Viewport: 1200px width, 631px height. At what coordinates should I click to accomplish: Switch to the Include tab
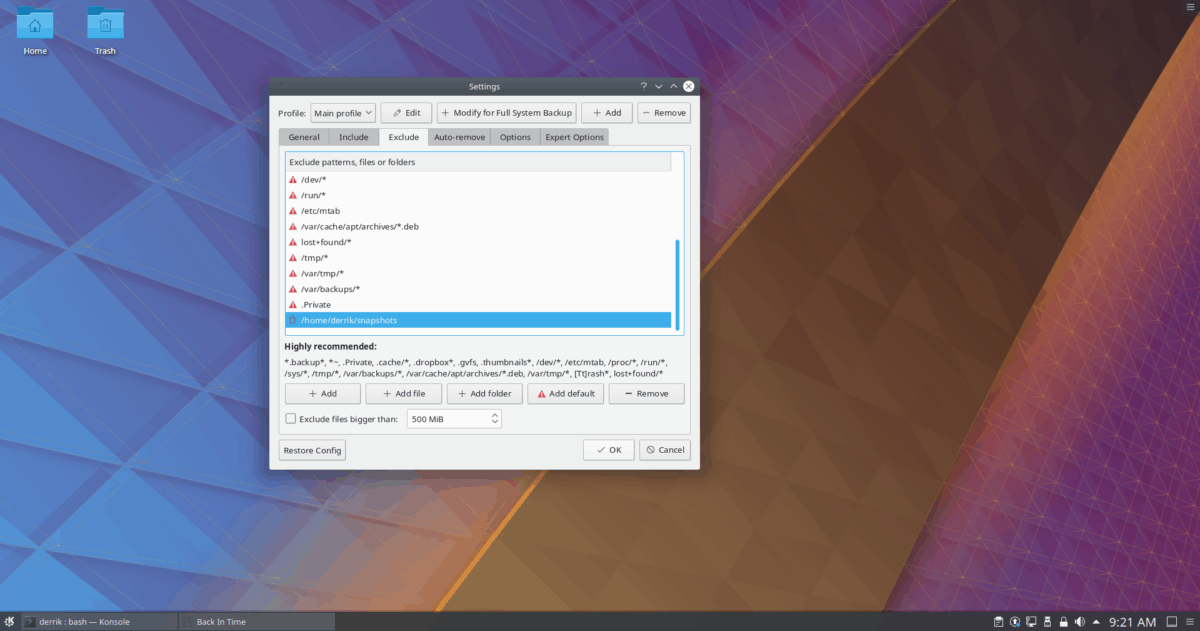353,136
